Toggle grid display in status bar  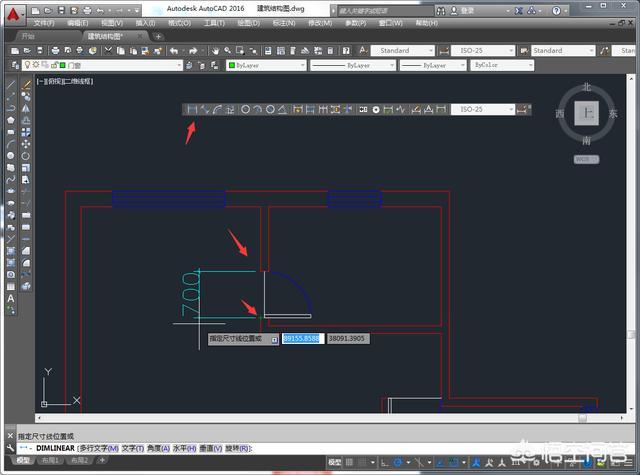pos(349,462)
